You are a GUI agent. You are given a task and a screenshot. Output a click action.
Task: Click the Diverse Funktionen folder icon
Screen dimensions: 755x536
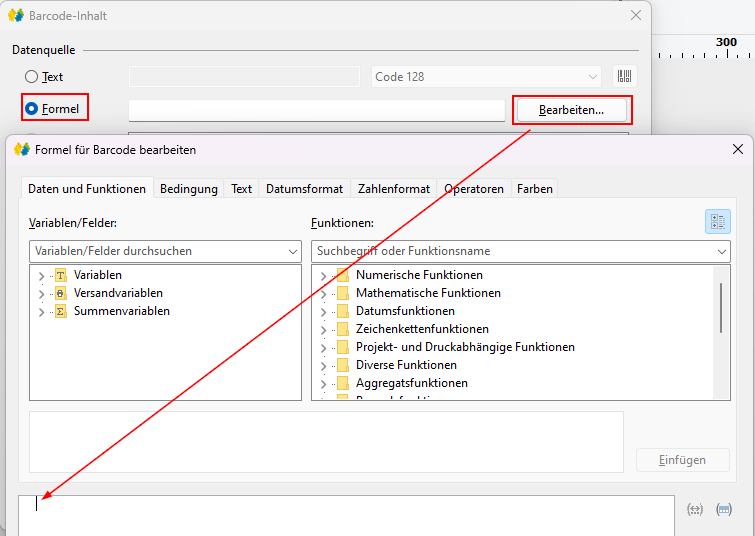(342, 365)
